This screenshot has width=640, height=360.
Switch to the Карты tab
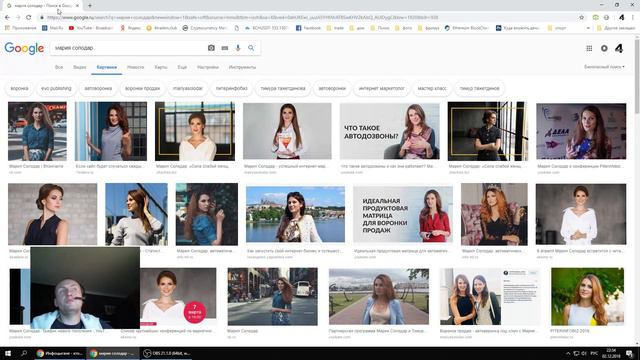click(161, 67)
